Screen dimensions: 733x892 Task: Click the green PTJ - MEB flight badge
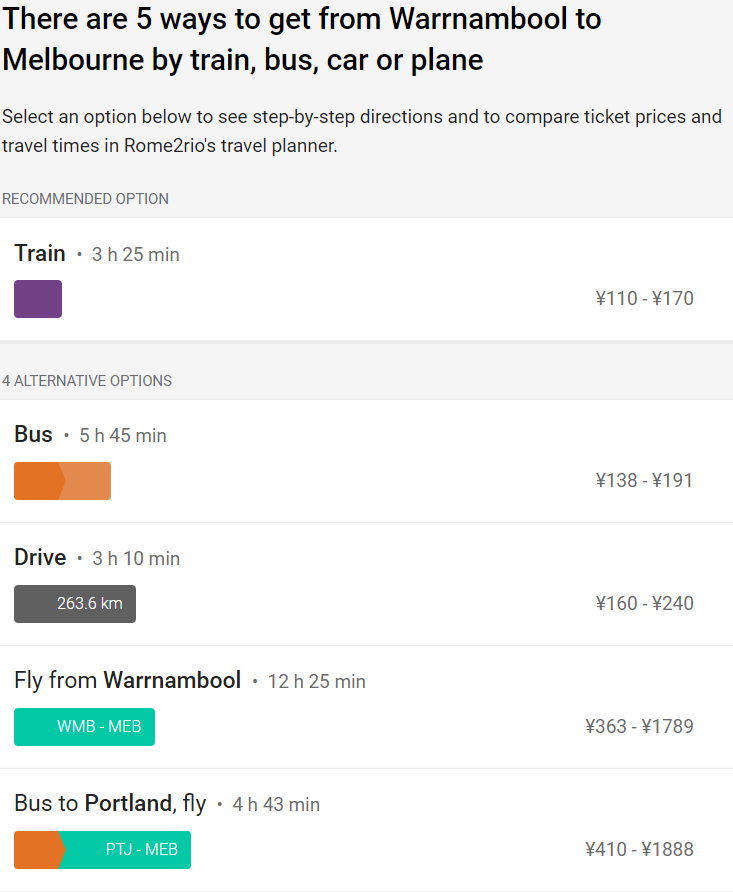128,850
